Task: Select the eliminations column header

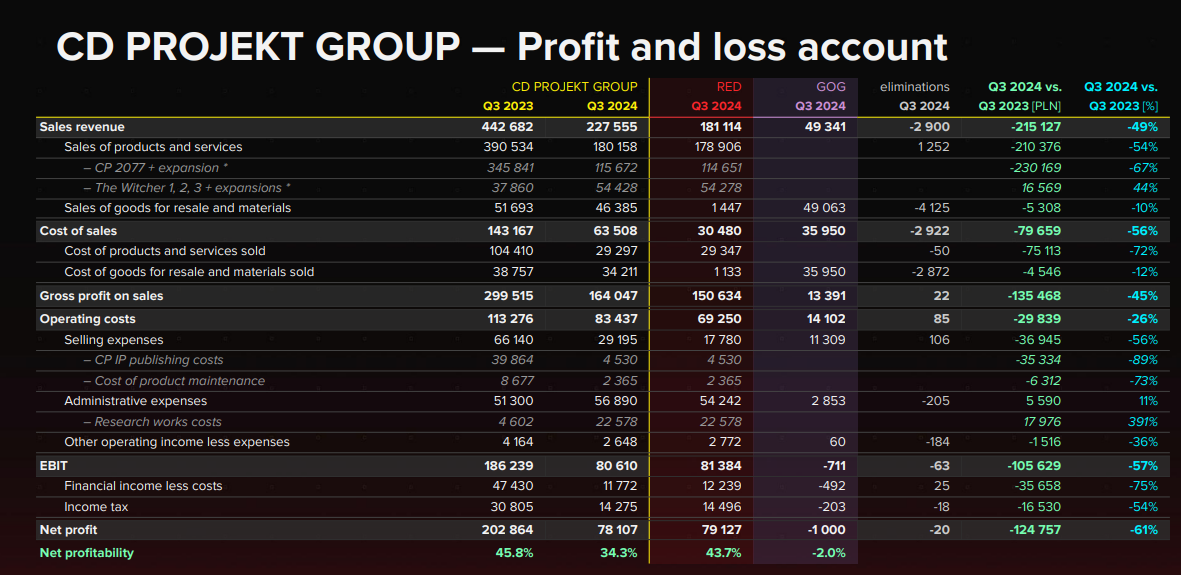Action: point(914,87)
